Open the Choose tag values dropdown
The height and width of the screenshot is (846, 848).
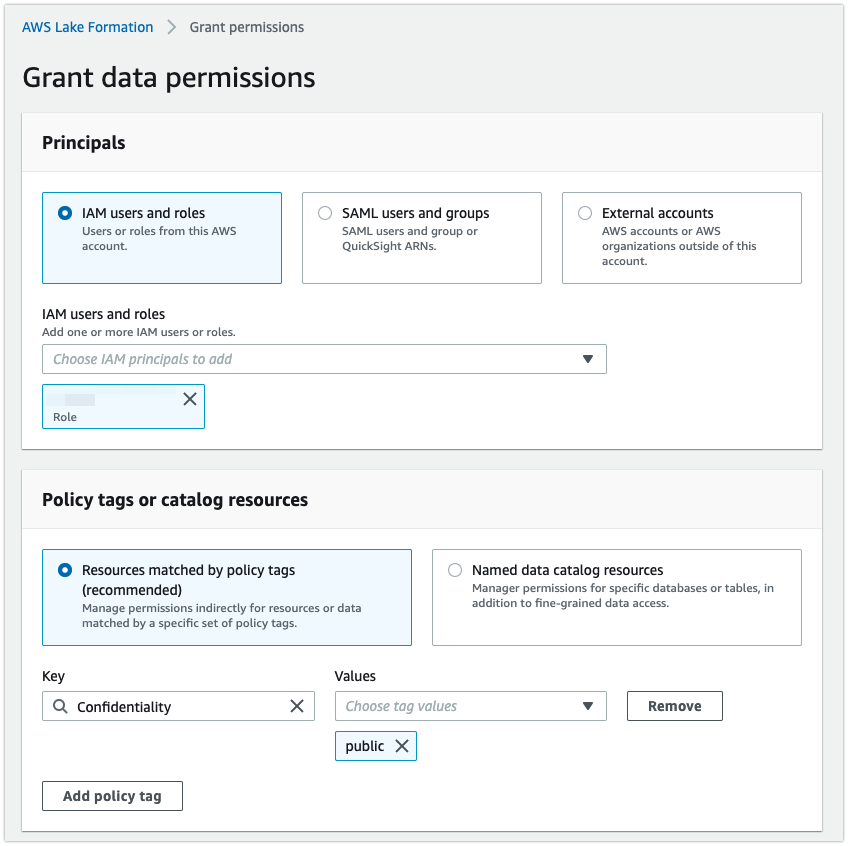[x=470, y=706]
